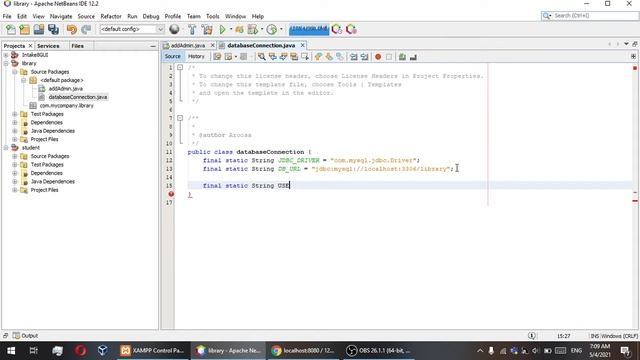Select com.mycompany.library package

click(67, 106)
